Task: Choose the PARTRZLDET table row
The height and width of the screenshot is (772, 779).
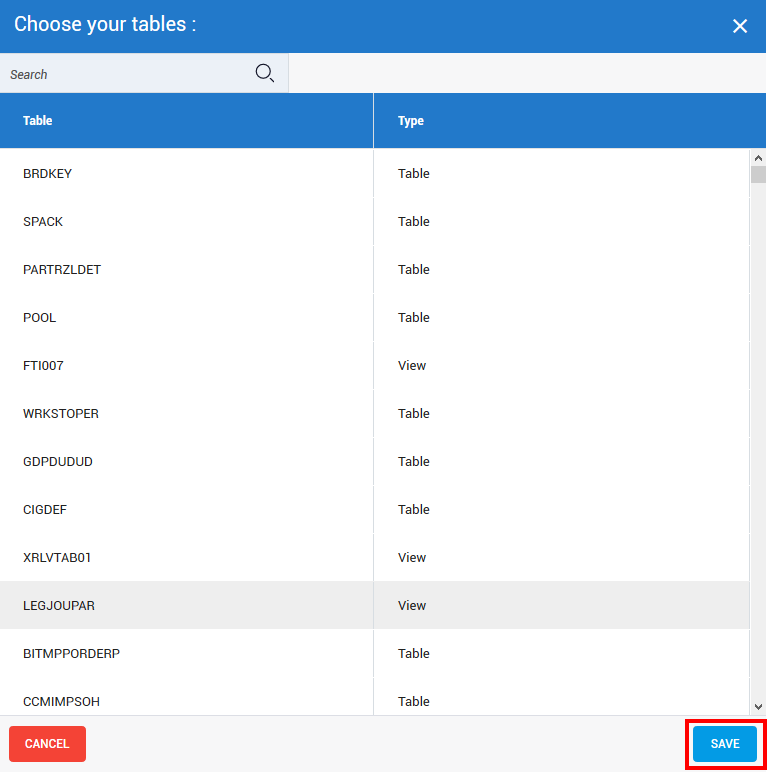Action: [62, 270]
